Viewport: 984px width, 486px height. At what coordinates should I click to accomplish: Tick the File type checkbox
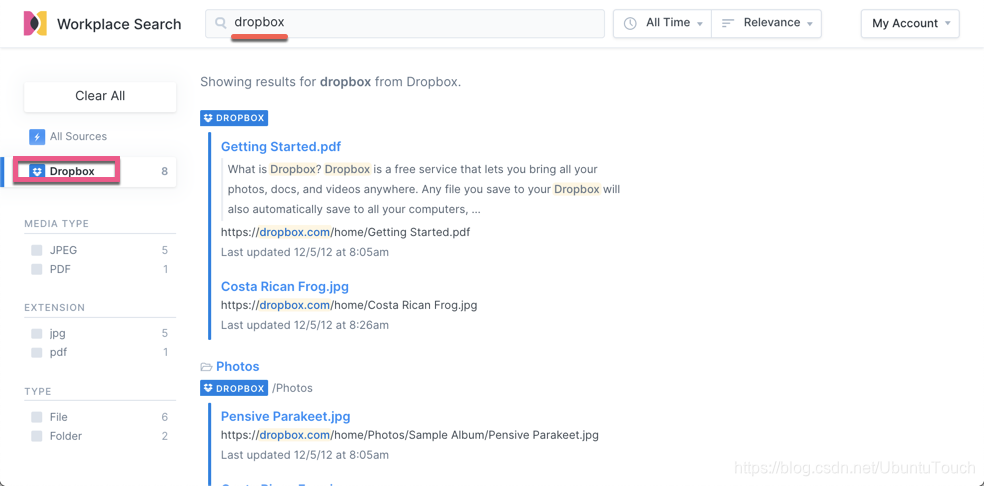tap(37, 417)
